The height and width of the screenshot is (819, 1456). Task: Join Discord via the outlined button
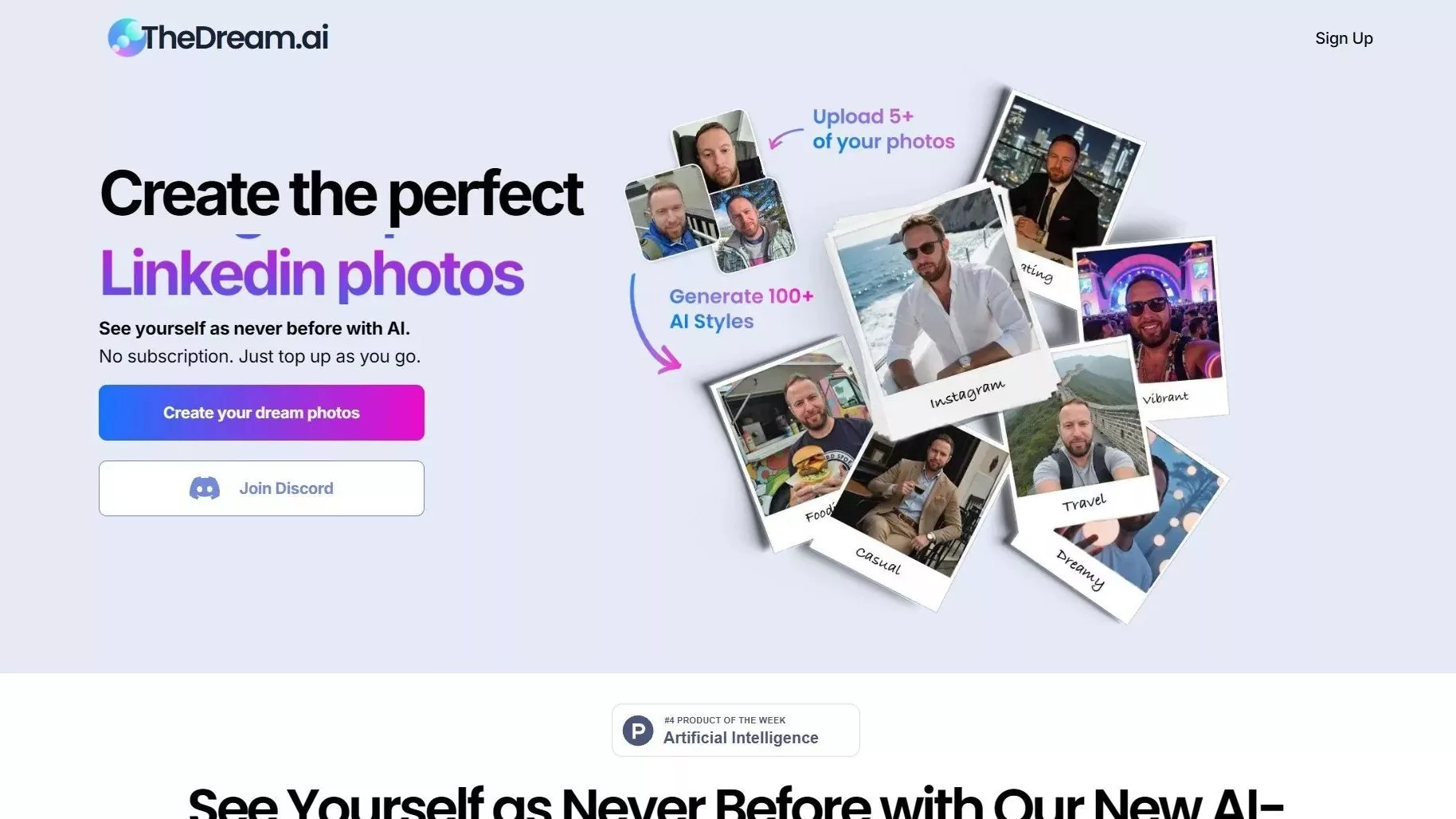261,488
